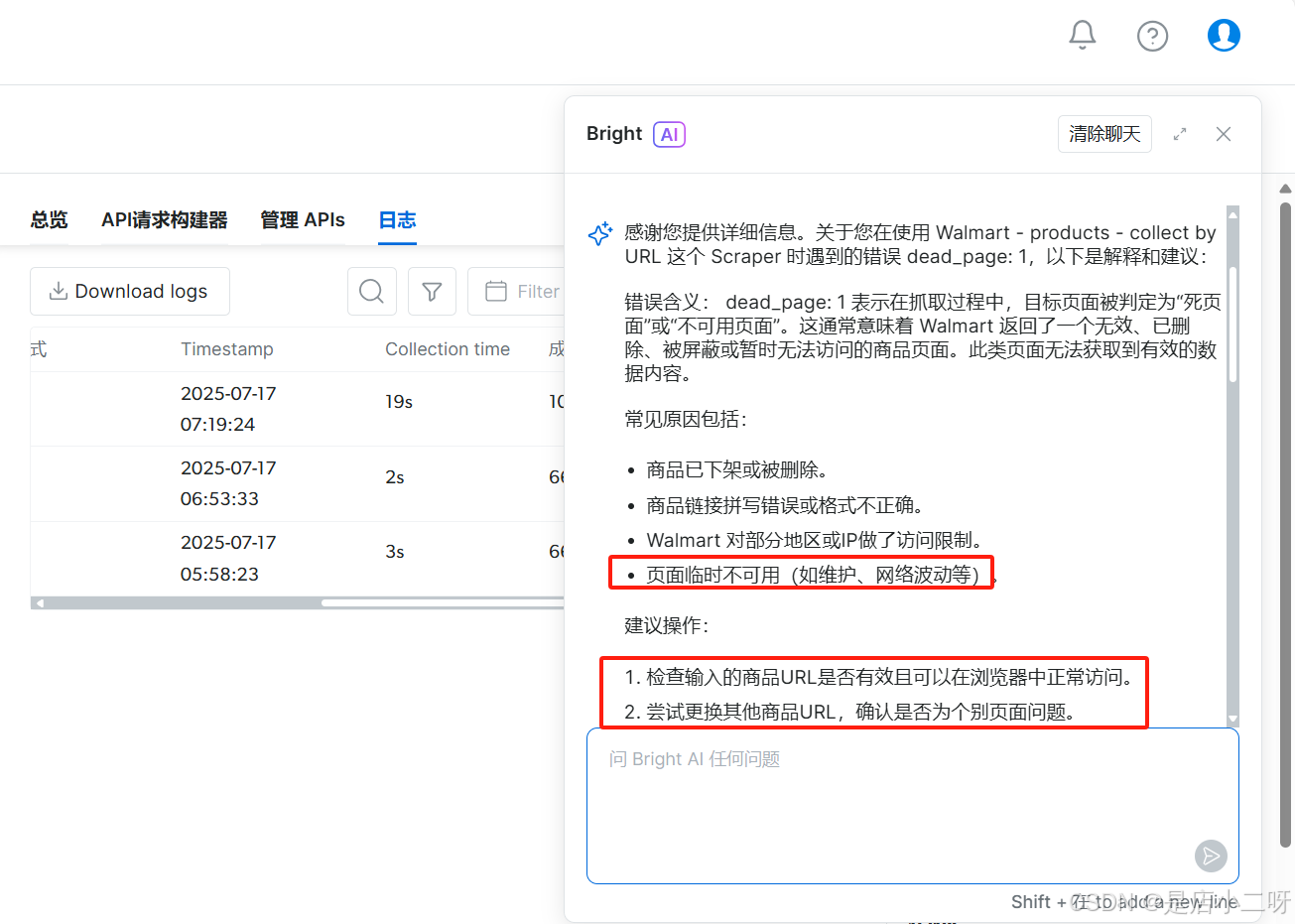Viewport: 1295px width, 924px height.
Task: Open the user account avatar menu
Action: [x=1224, y=36]
